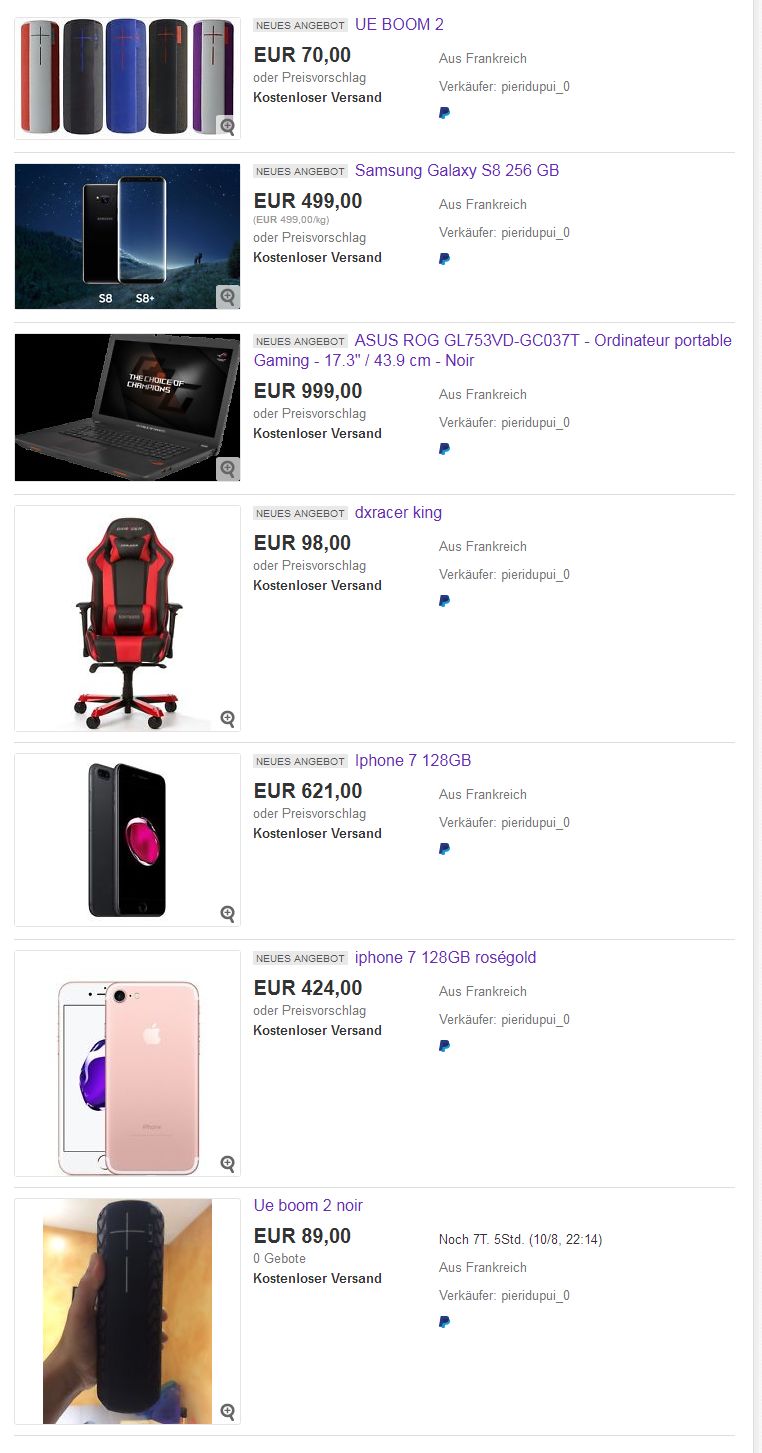The height and width of the screenshot is (1453, 762).
Task: Open the iphone 7 128GB roségold listing
Action: [446, 958]
